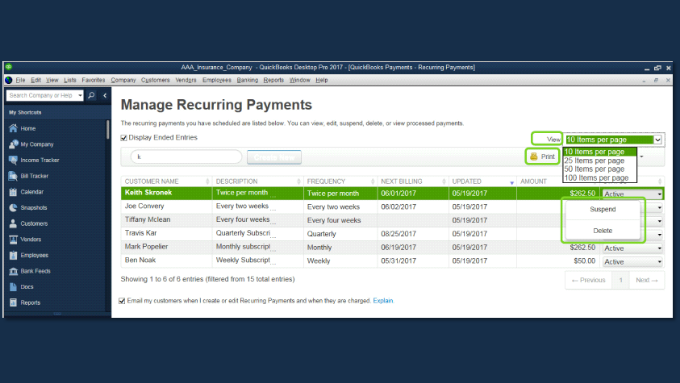Open the Vendors shortcut in sidebar
680x383 pixels.
(x=30, y=239)
